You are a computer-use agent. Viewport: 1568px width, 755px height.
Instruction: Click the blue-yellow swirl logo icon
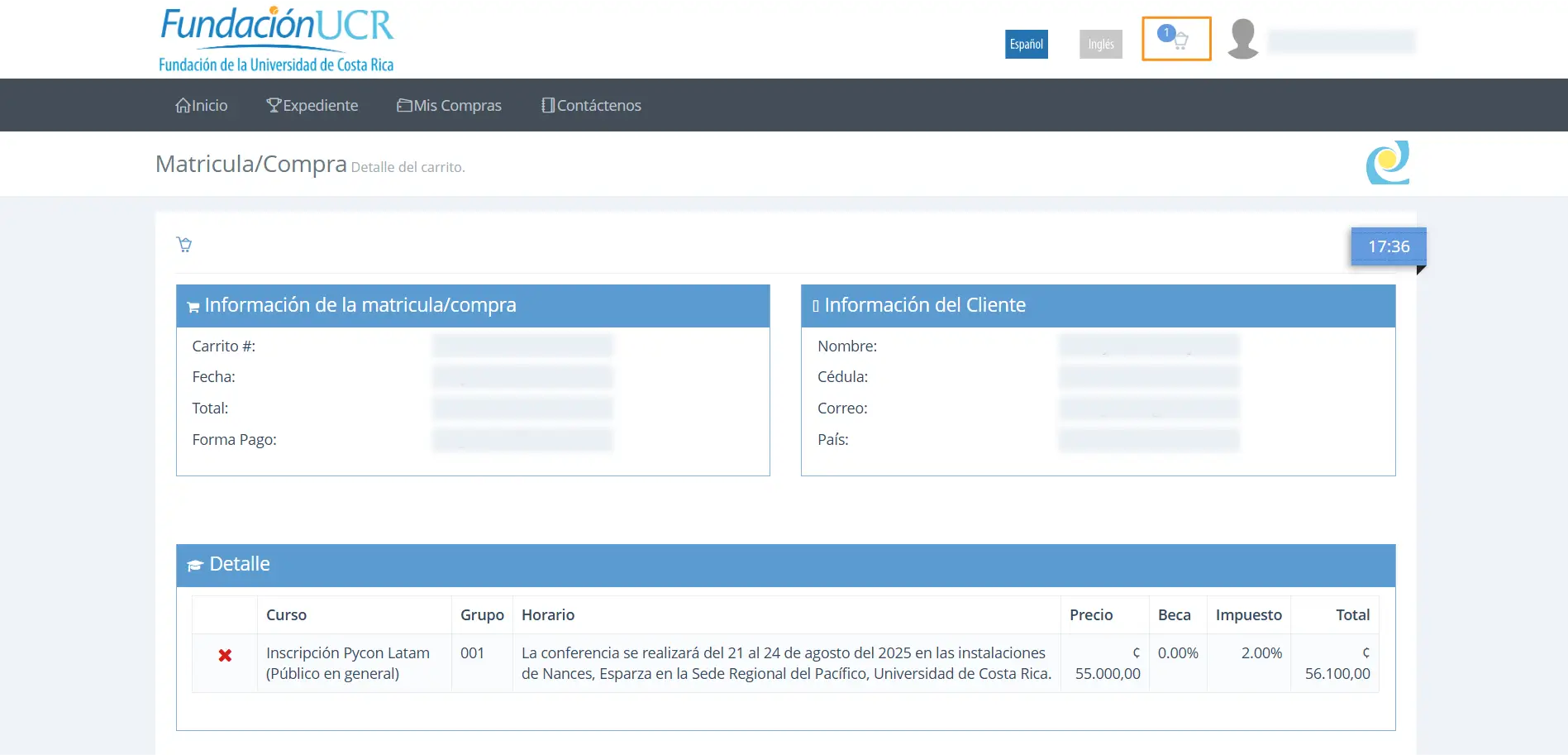click(x=1388, y=162)
